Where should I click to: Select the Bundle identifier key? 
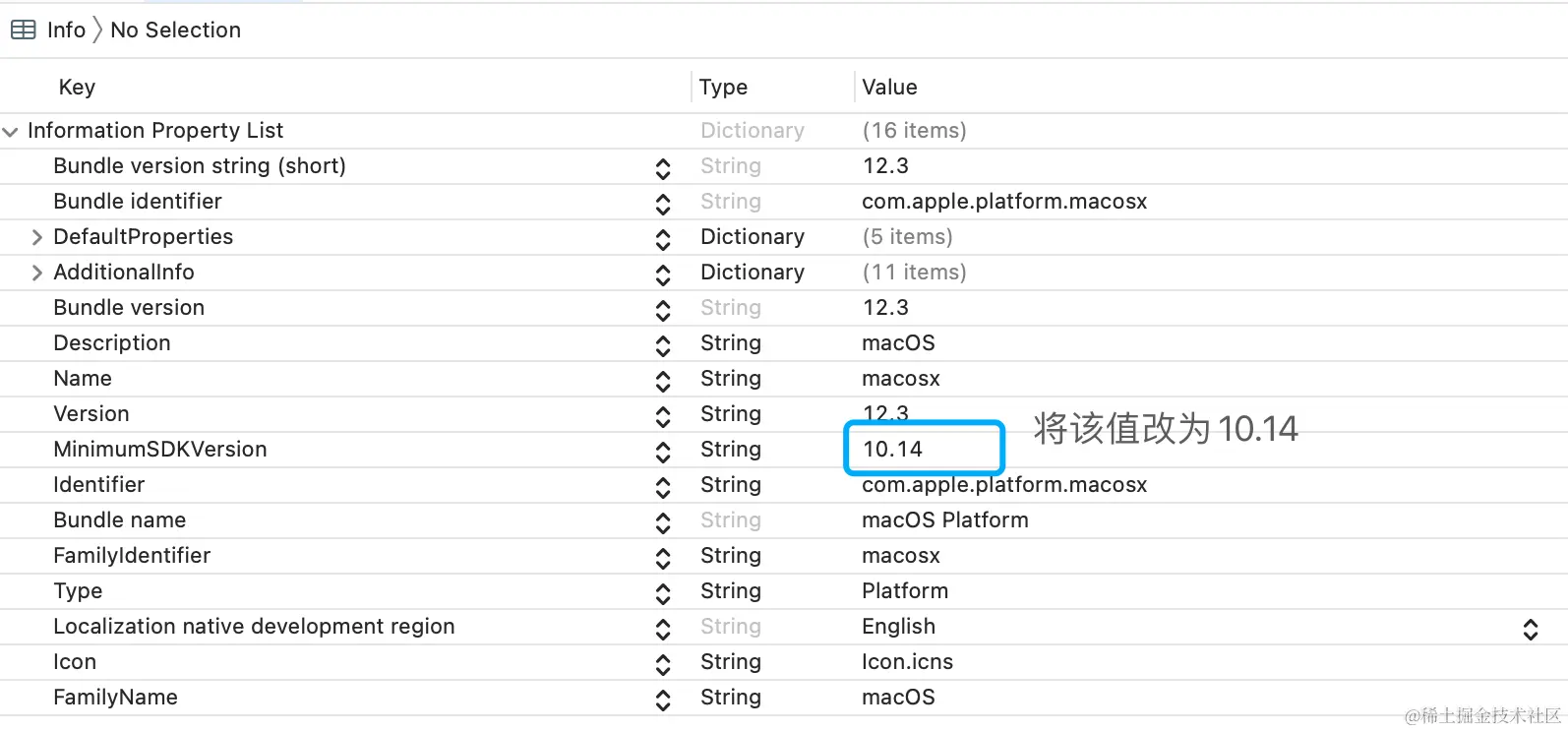138,202
